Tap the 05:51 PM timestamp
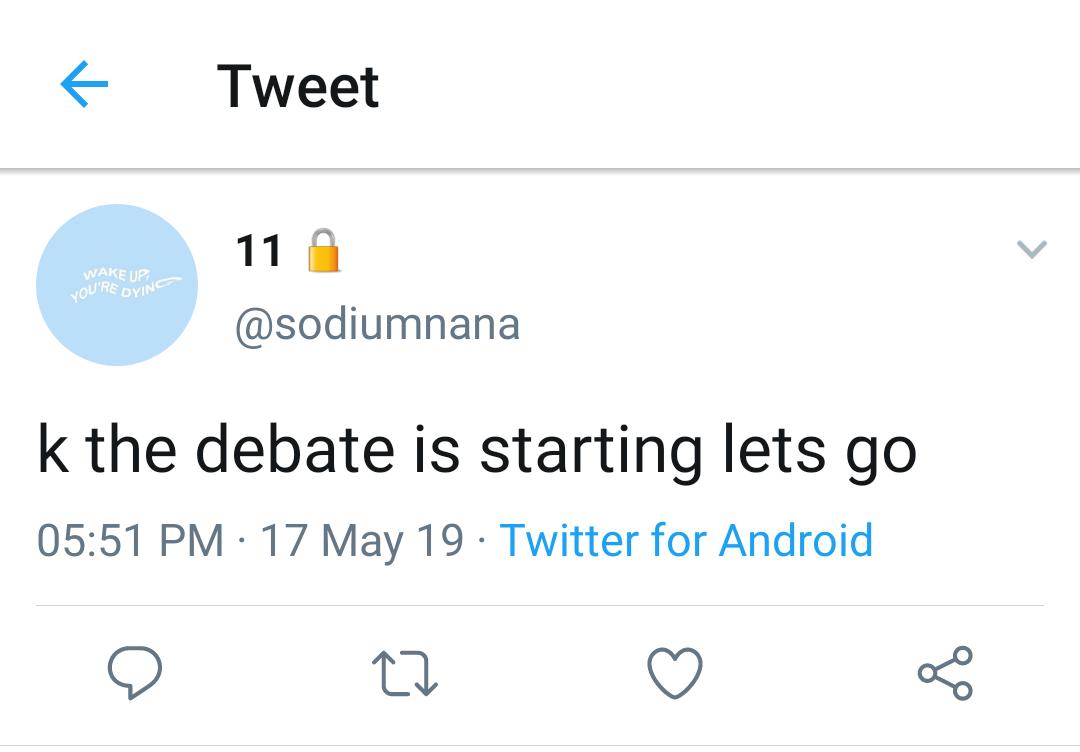 tap(130, 540)
